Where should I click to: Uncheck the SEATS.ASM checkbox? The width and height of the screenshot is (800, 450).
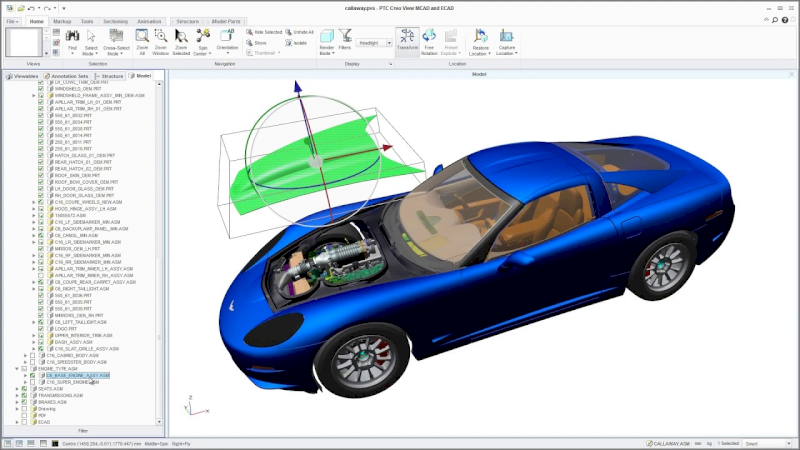click(25, 388)
